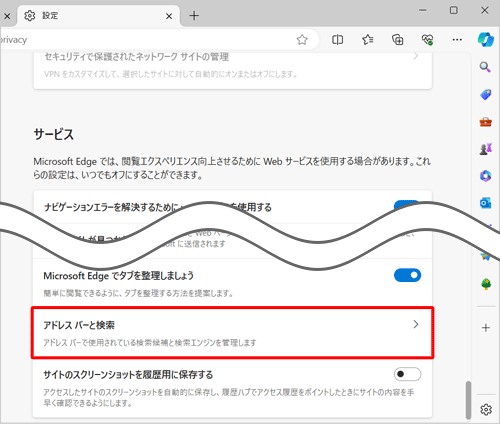Open a new tab with plus button
The height and width of the screenshot is (424, 500).
[x=194, y=16]
